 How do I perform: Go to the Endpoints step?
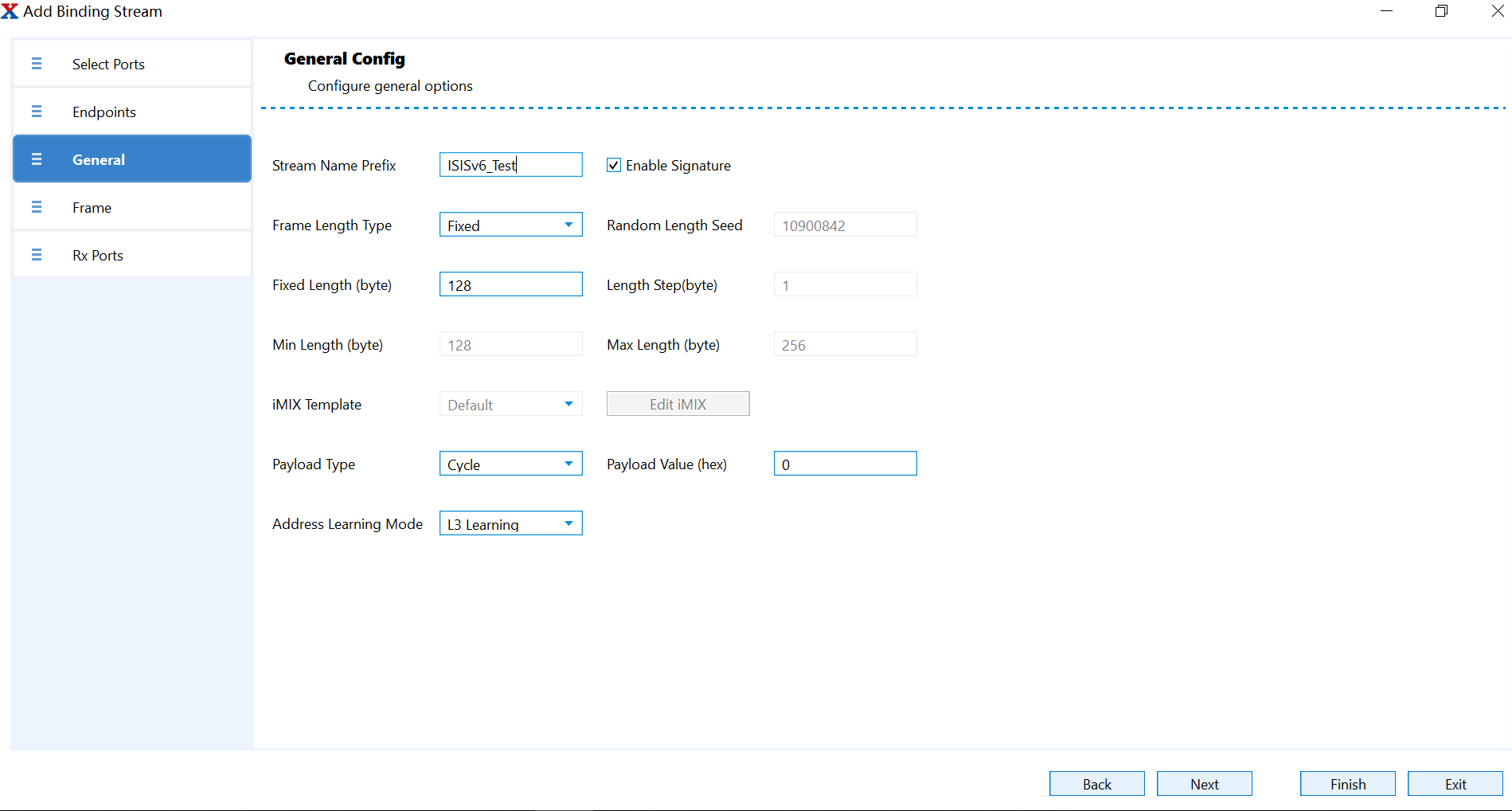(132, 112)
